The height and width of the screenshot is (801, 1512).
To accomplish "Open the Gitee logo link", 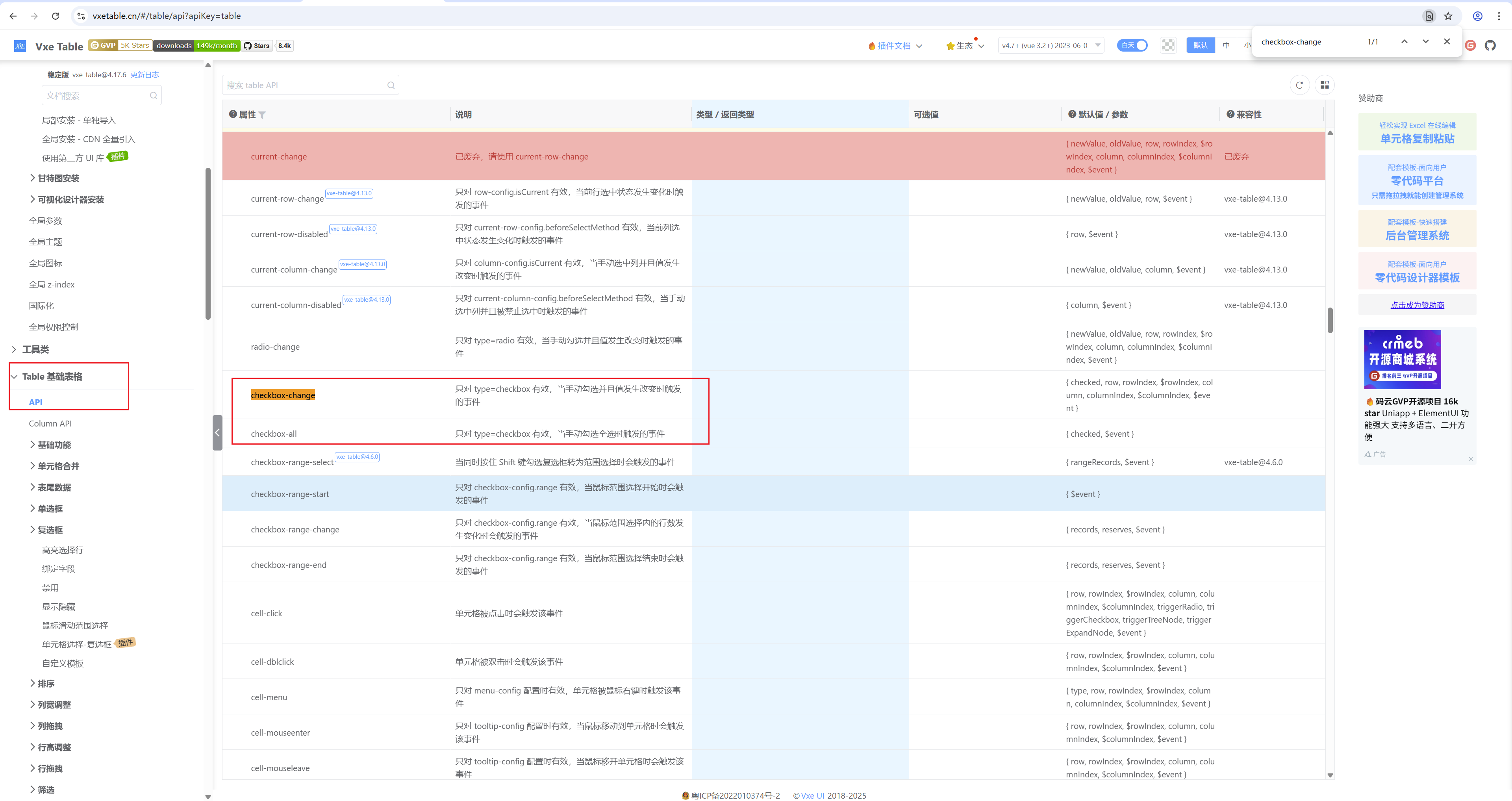I will click(1470, 45).
